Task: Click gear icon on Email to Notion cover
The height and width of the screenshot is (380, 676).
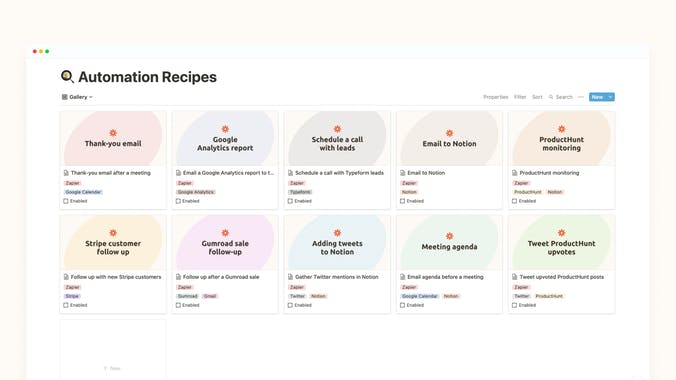Action: (x=449, y=133)
